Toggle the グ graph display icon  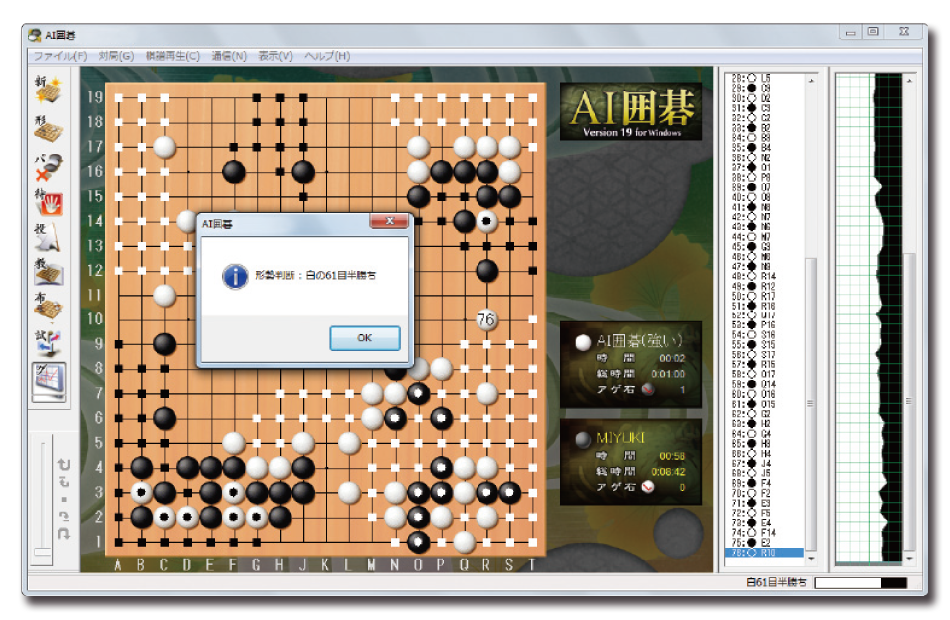[x=49, y=382]
